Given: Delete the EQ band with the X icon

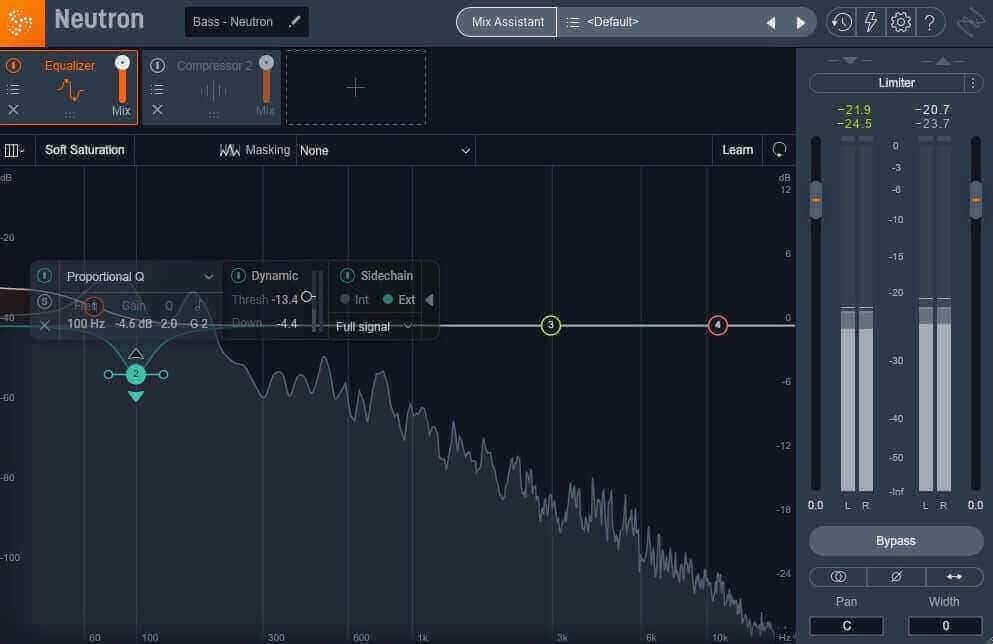Looking at the screenshot, I should pyautogui.click(x=44, y=325).
